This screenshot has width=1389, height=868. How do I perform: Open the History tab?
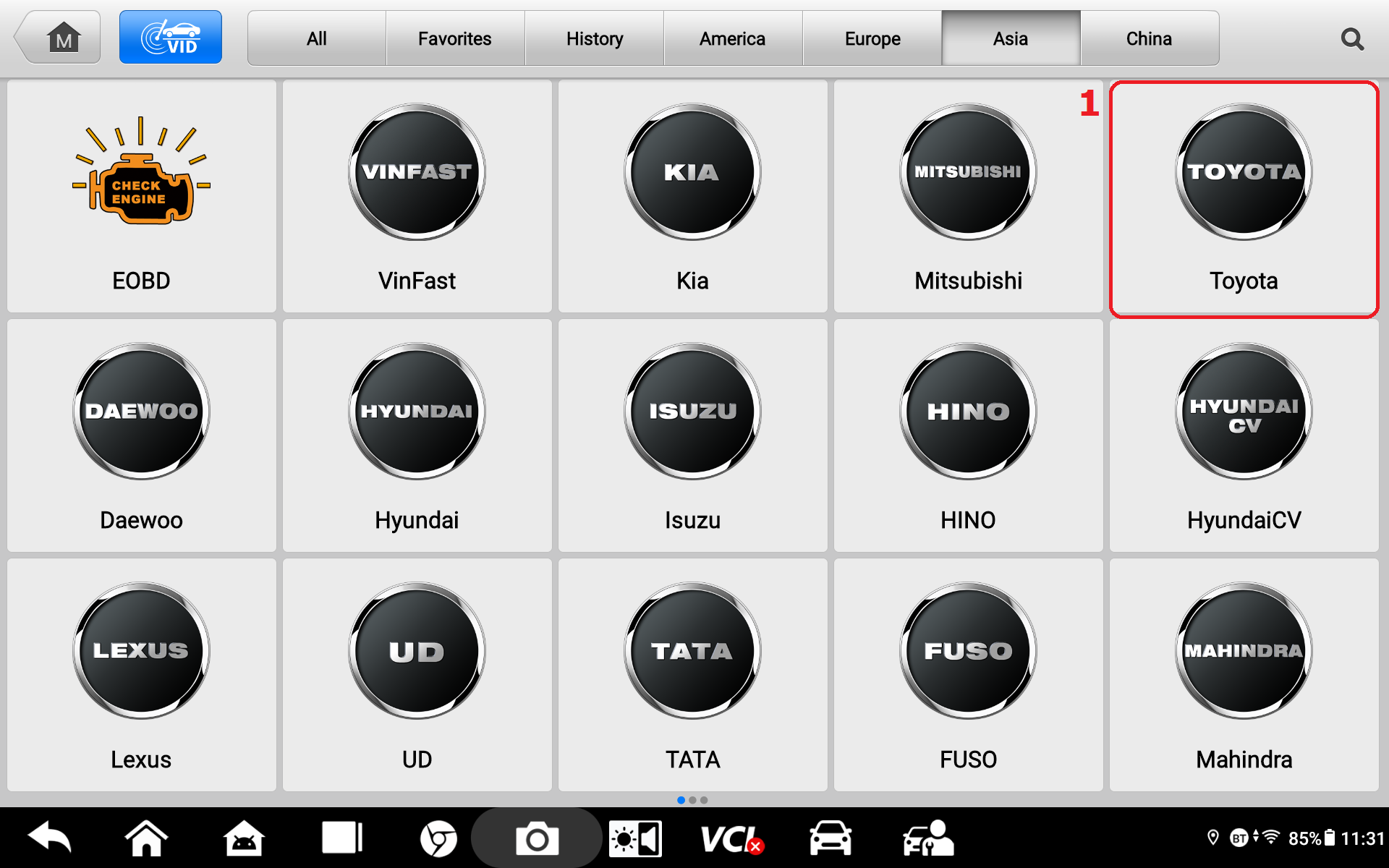[595, 38]
